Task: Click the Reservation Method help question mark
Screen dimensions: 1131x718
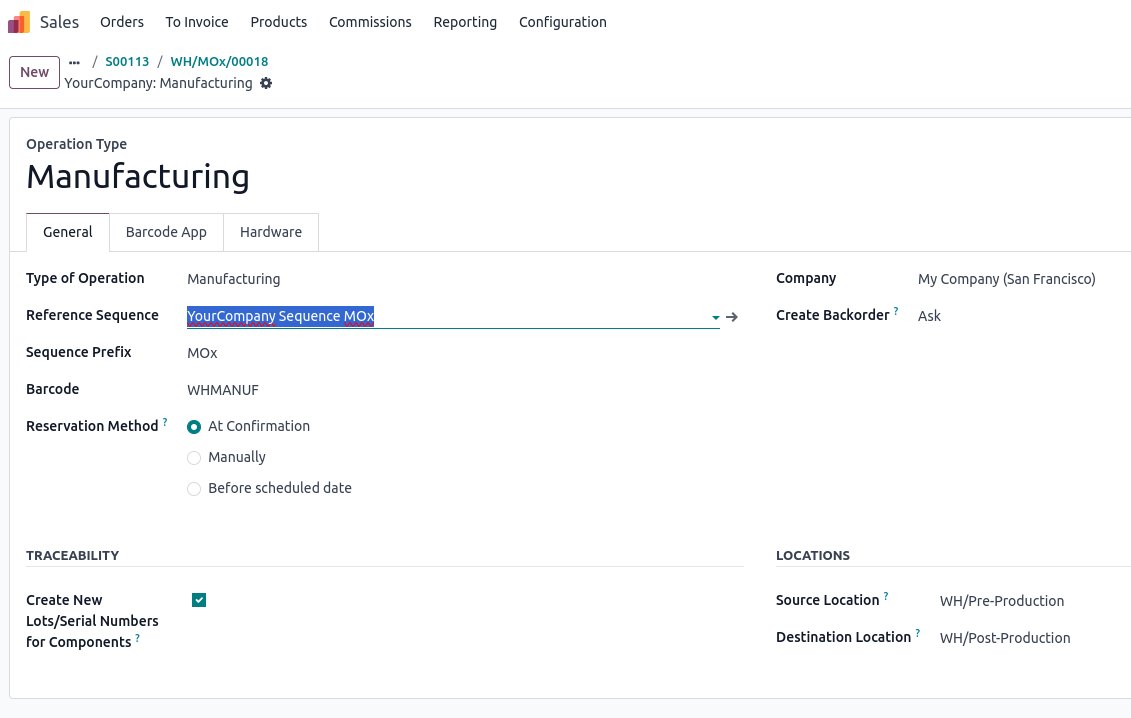Action: pos(165,423)
